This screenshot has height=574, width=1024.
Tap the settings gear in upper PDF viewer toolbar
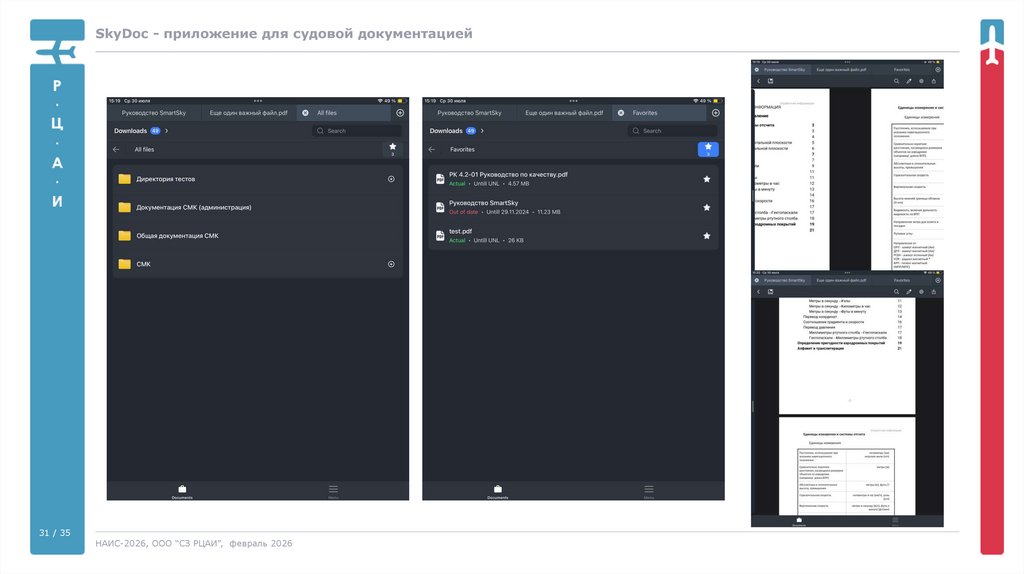(x=921, y=81)
